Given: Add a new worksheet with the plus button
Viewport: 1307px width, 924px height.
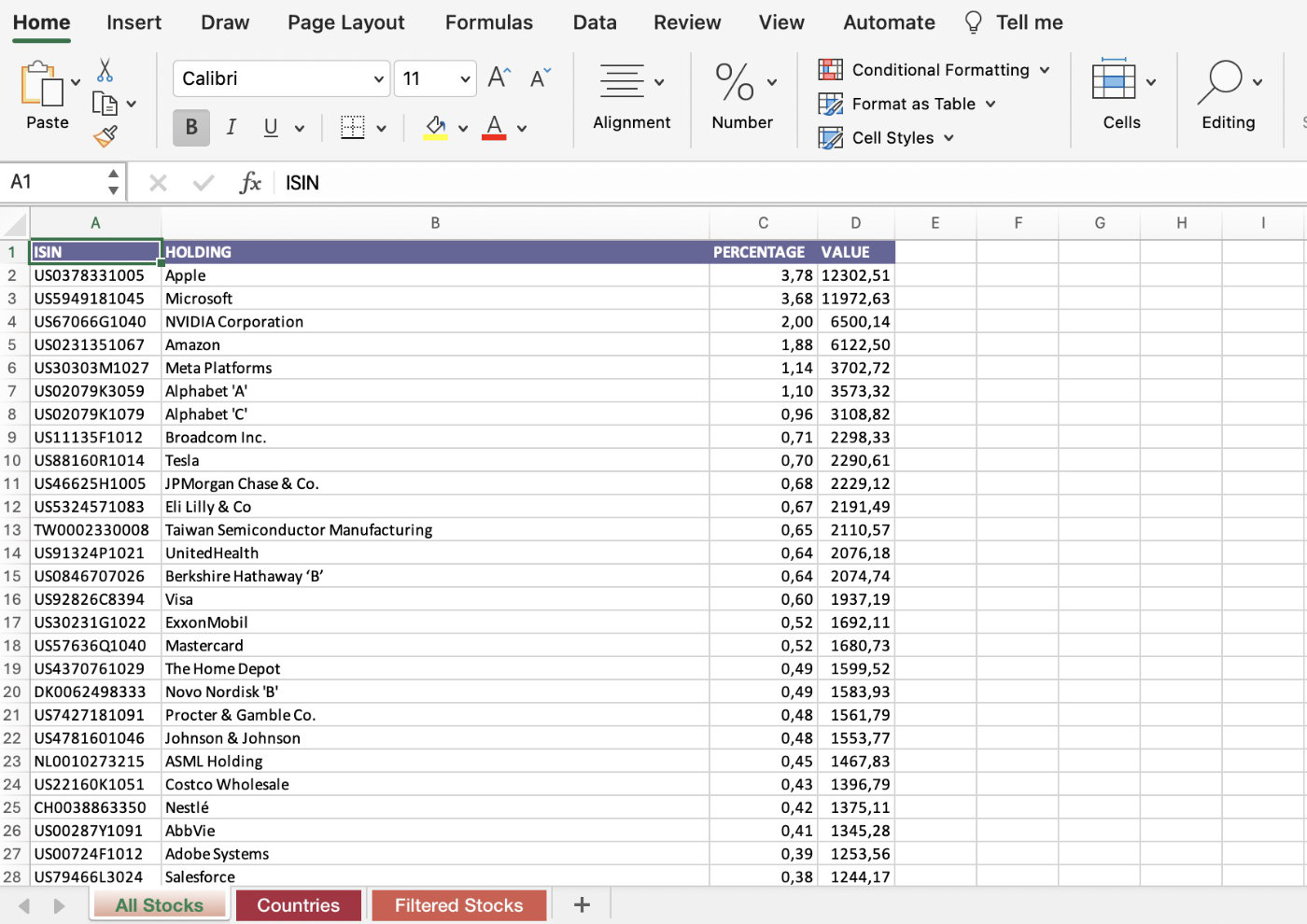Looking at the screenshot, I should (582, 904).
